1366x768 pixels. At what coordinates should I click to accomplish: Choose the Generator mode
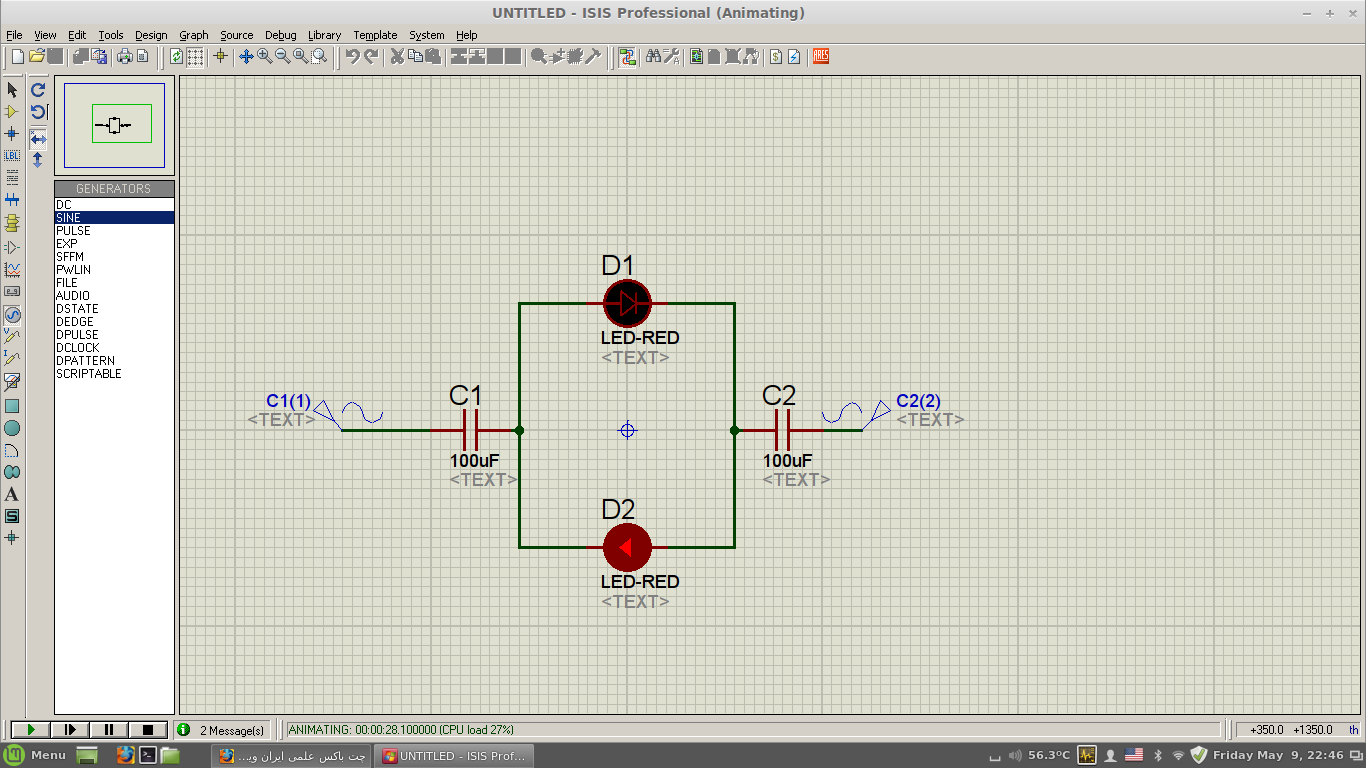[x=12, y=314]
